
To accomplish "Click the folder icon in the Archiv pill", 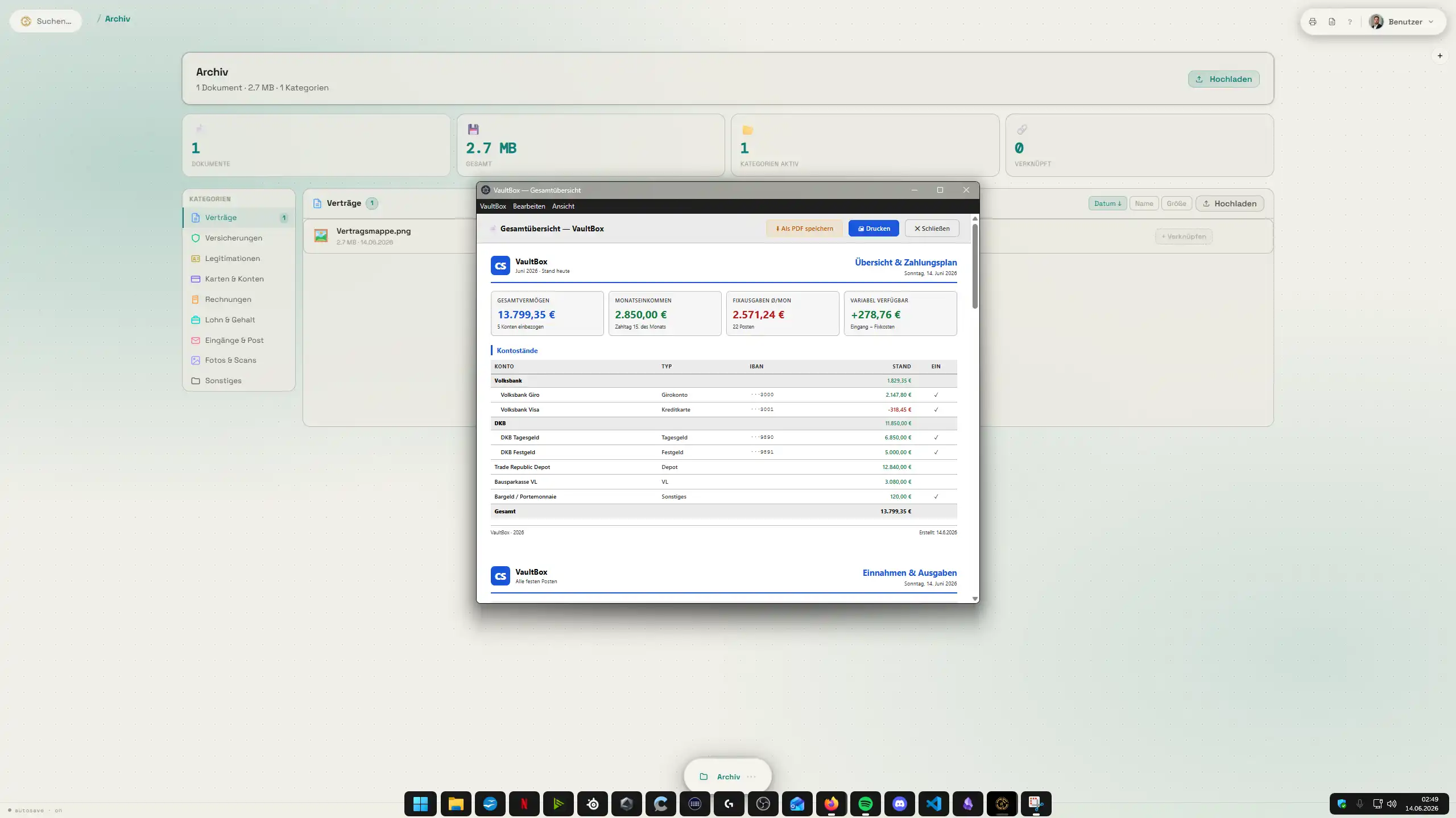I will 704,777.
